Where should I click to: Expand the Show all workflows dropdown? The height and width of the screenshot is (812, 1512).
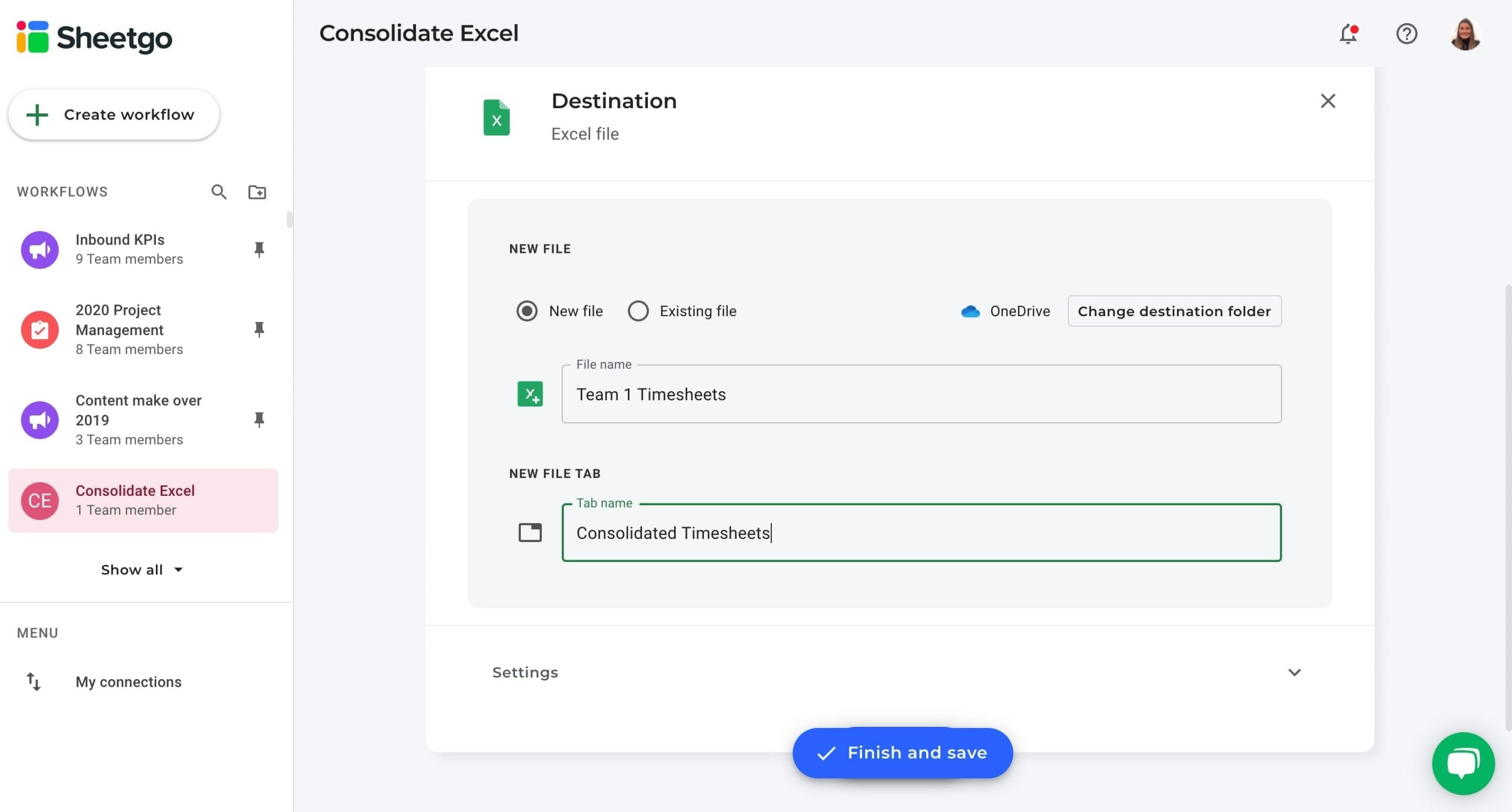(142, 570)
